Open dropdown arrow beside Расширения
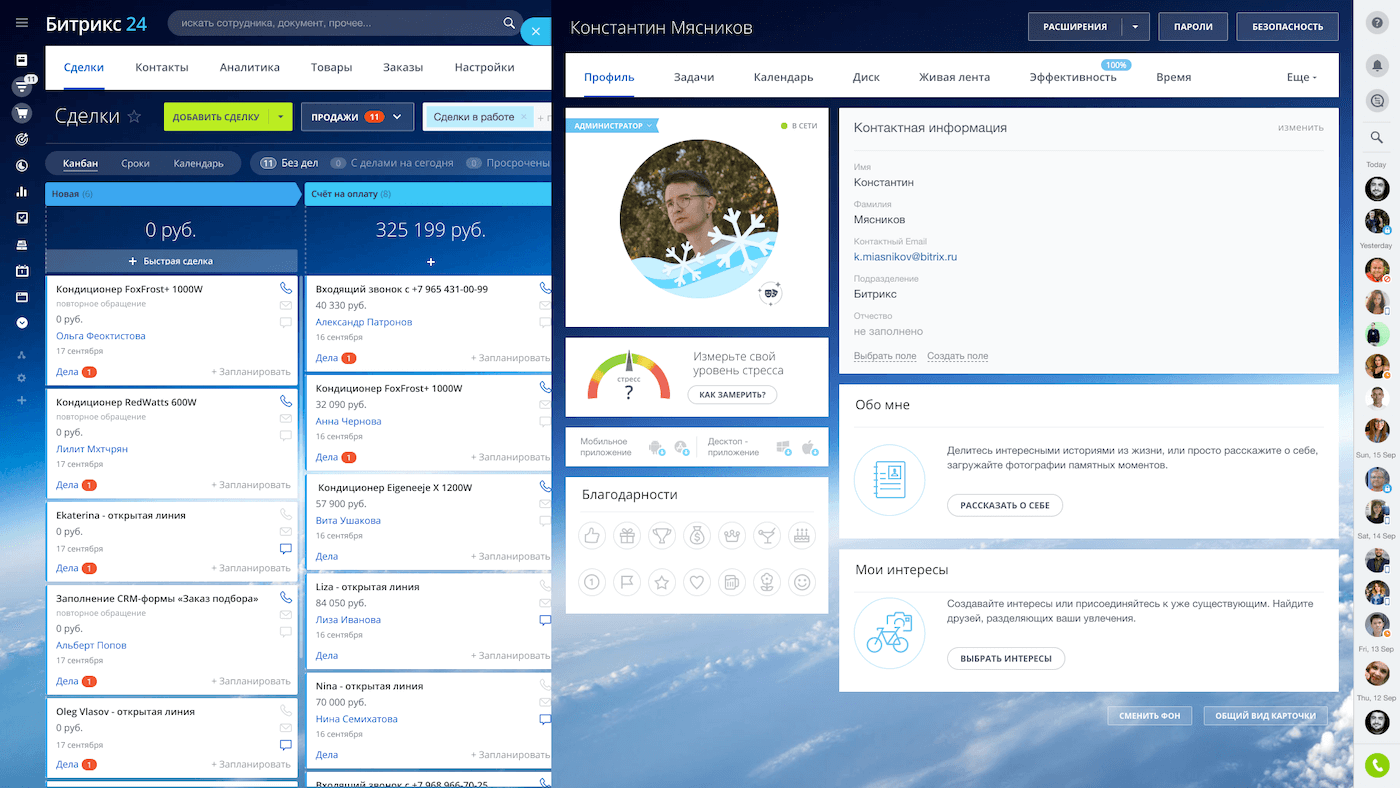This screenshot has width=1400, height=788. (x=1135, y=27)
